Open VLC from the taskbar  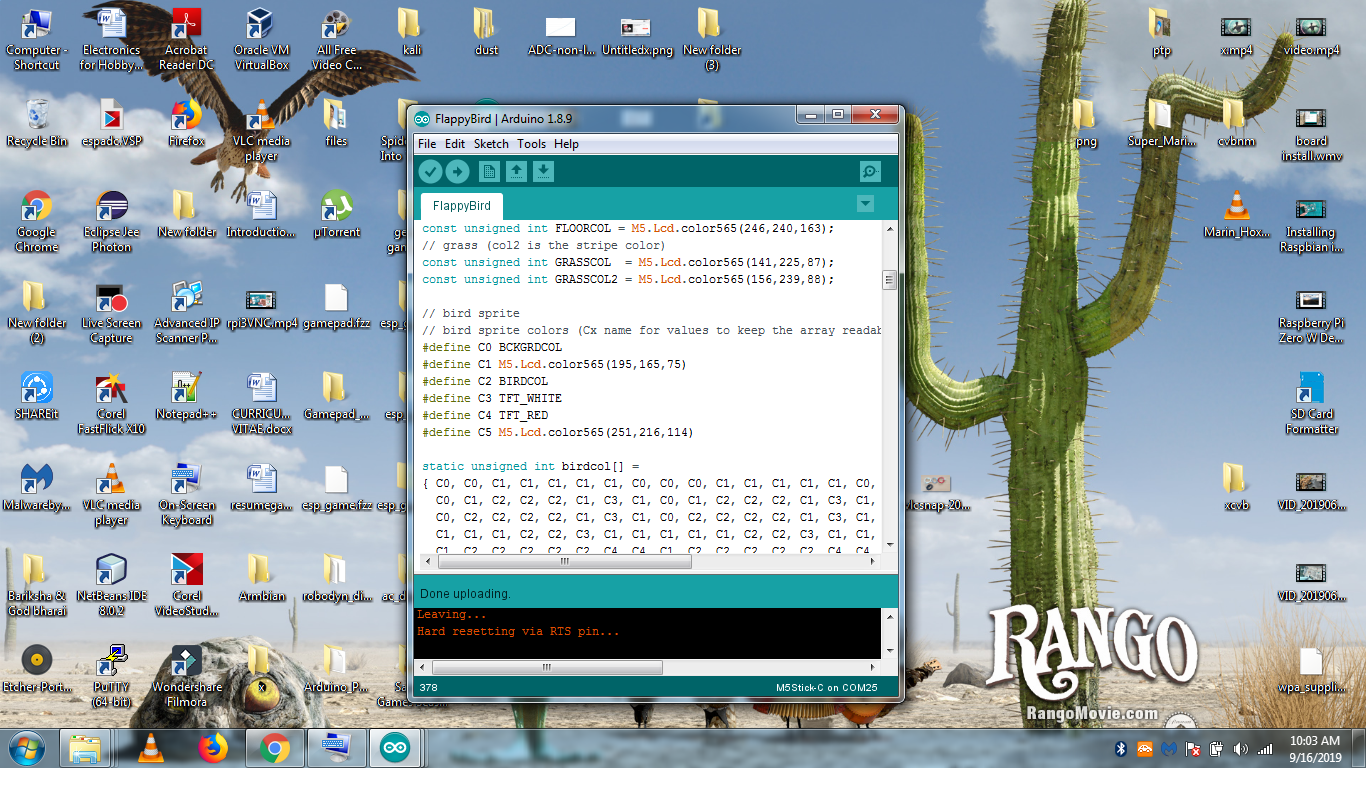point(151,748)
